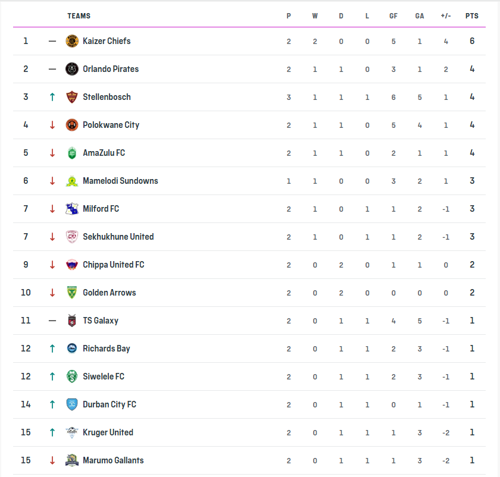
Task: Click the Kaizer Chiefs club crest
Action: click(x=72, y=41)
